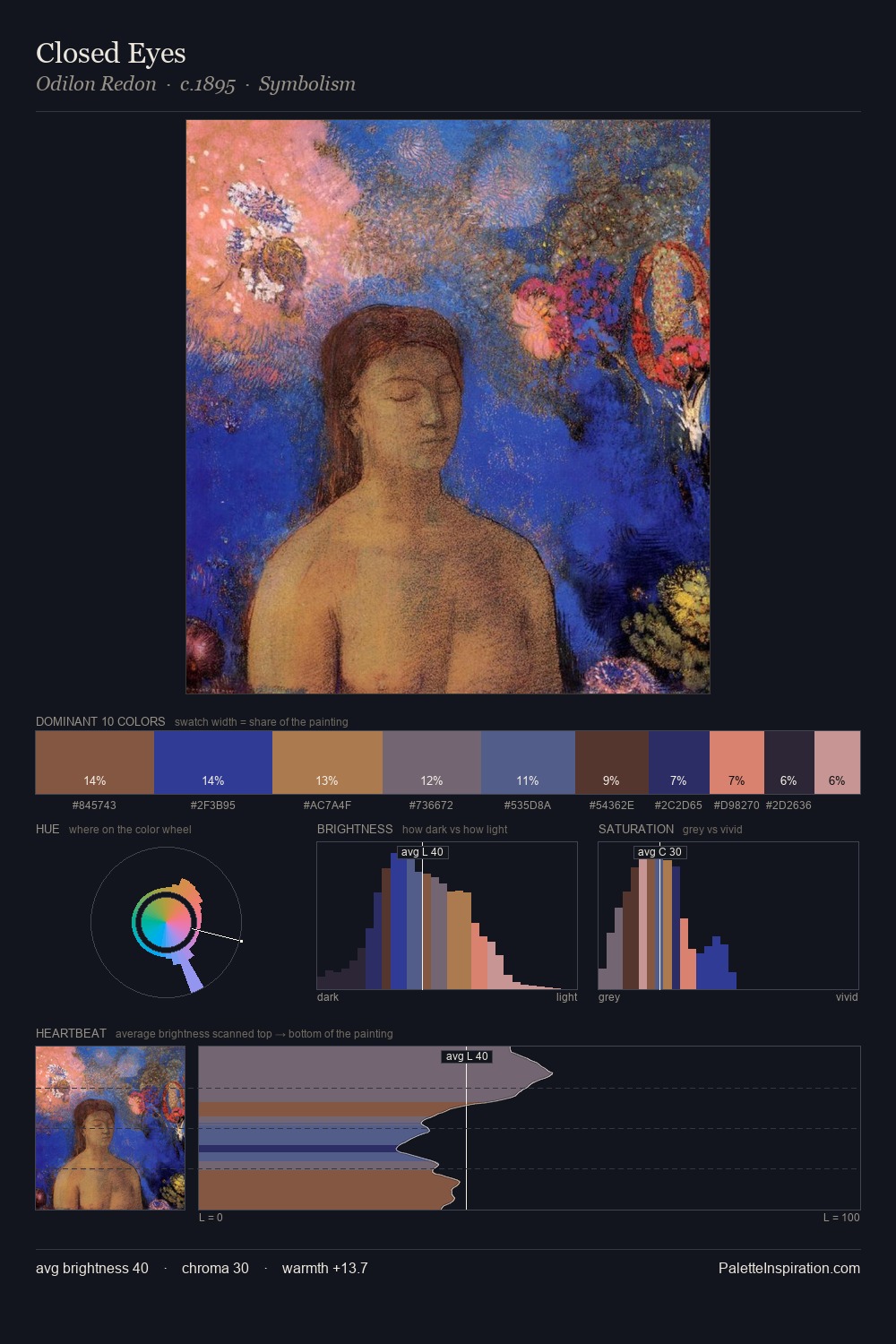This screenshot has height=1344, width=896.
Task: Click the '#736672' hex code label
Action: click(x=431, y=805)
